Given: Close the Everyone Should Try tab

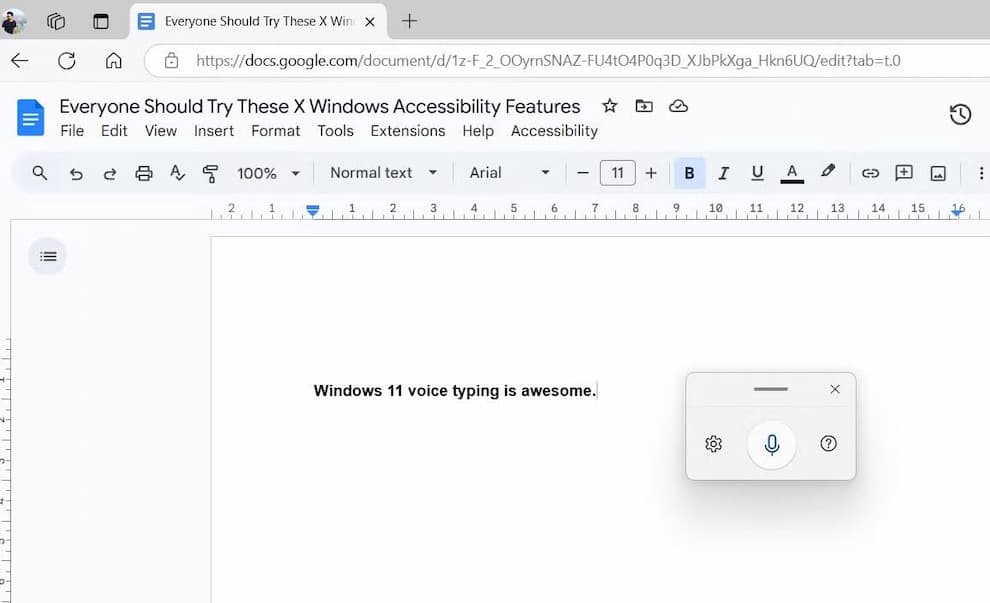Looking at the screenshot, I should (370, 21).
